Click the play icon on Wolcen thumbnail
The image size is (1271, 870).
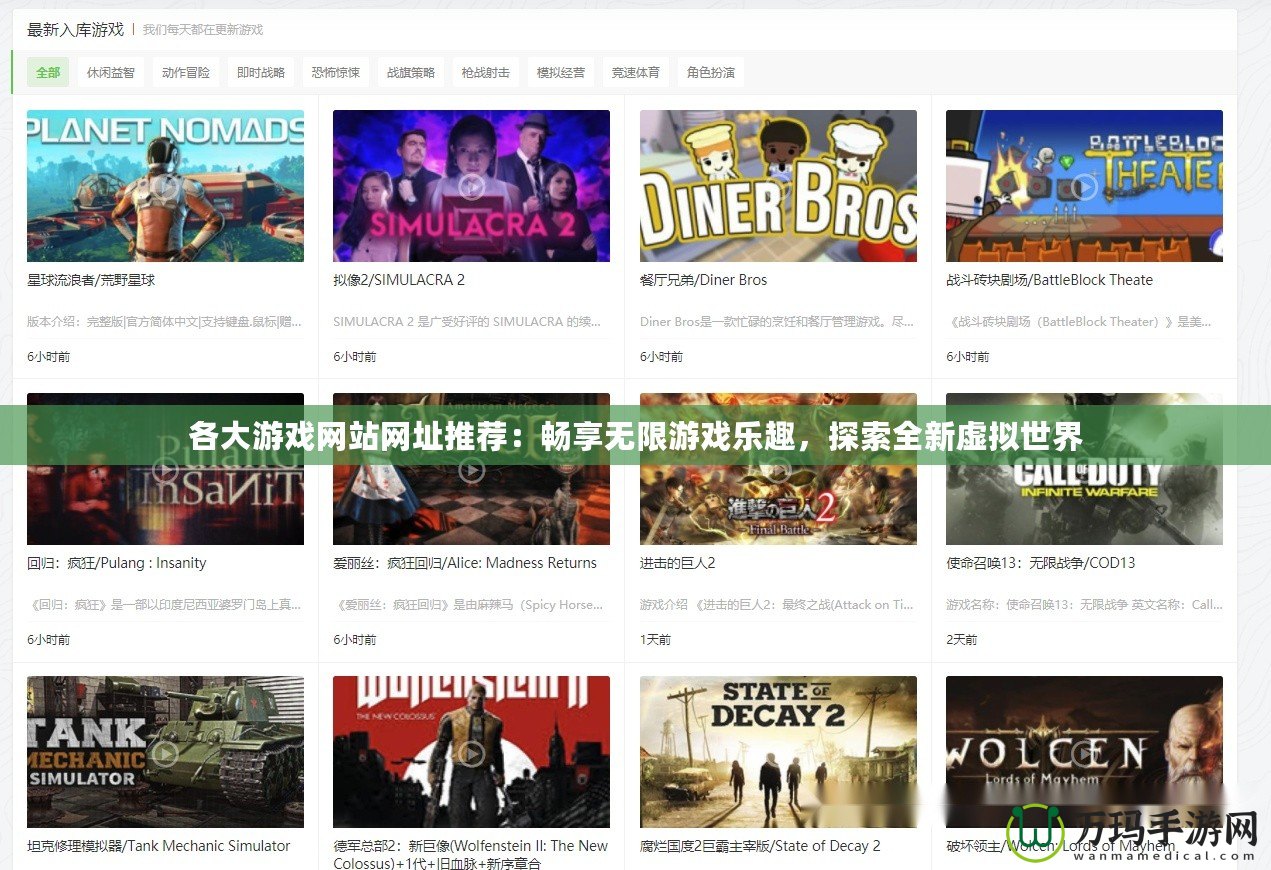pyautogui.click(x=1084, y=752)
